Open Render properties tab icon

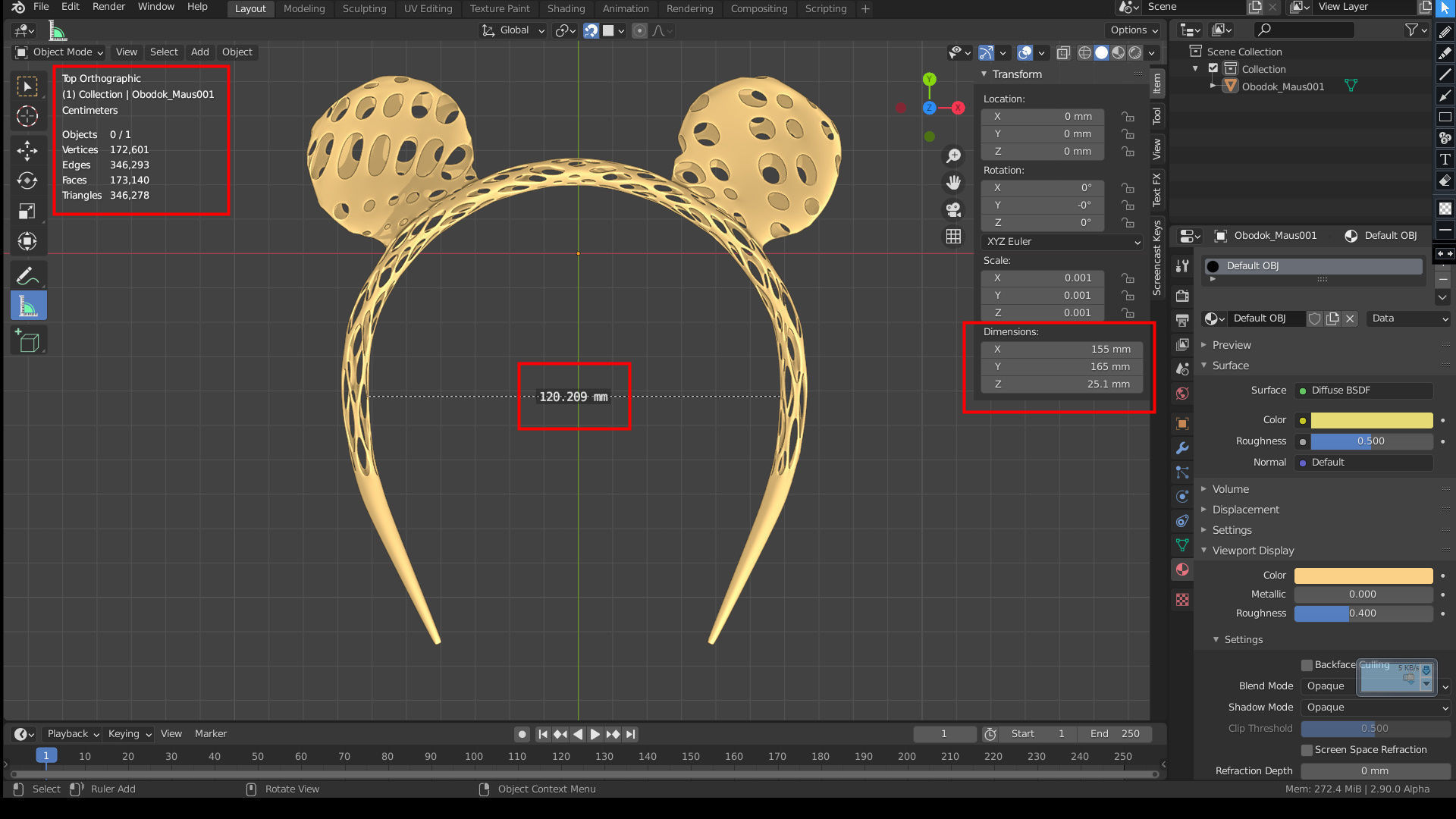click(1182, 296)
